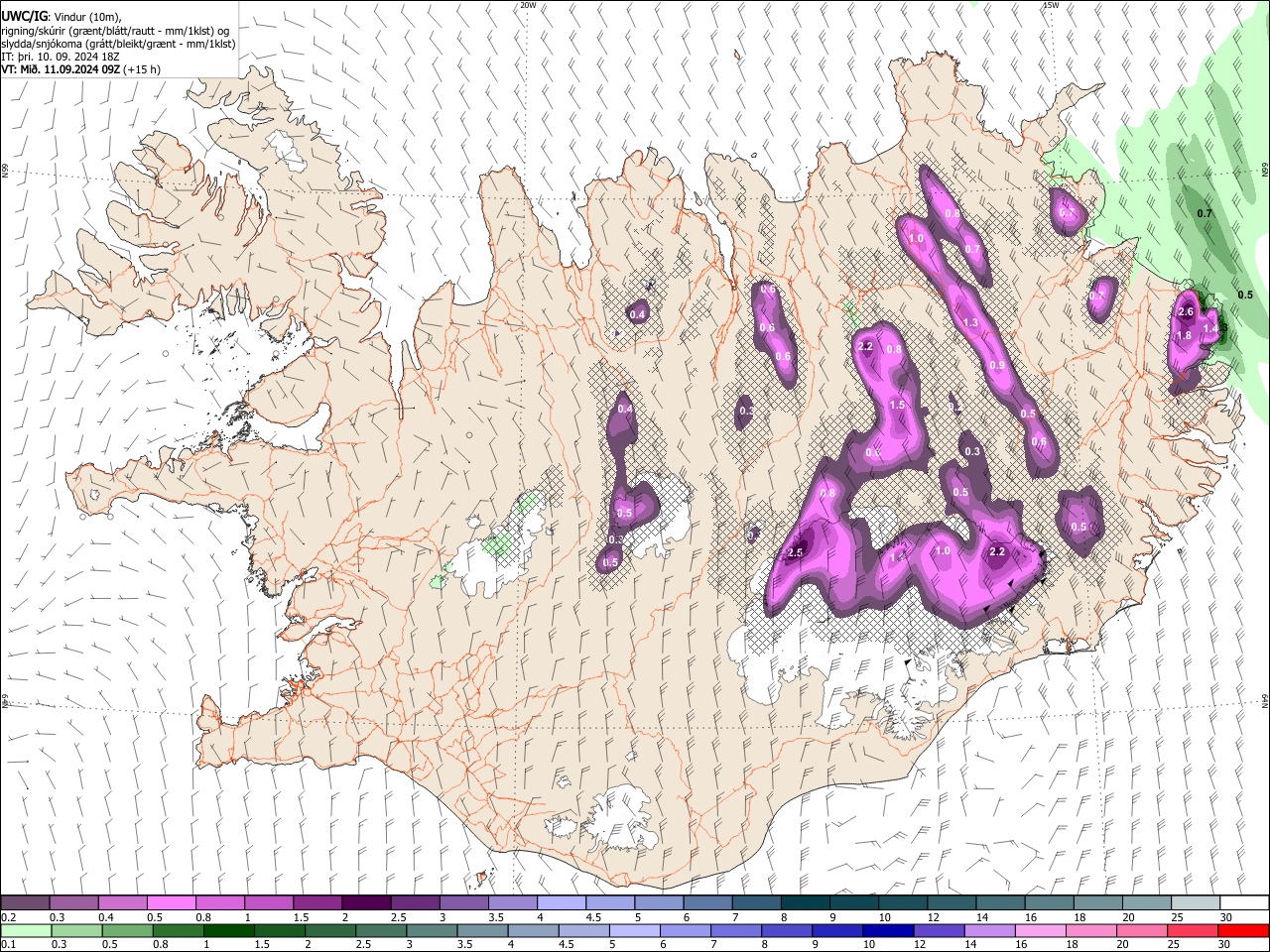The height and width of the screenshot is (952, 1270).
Task: Click the dark teal upper legend swatch at 8
Action: (x=806, y=903)
